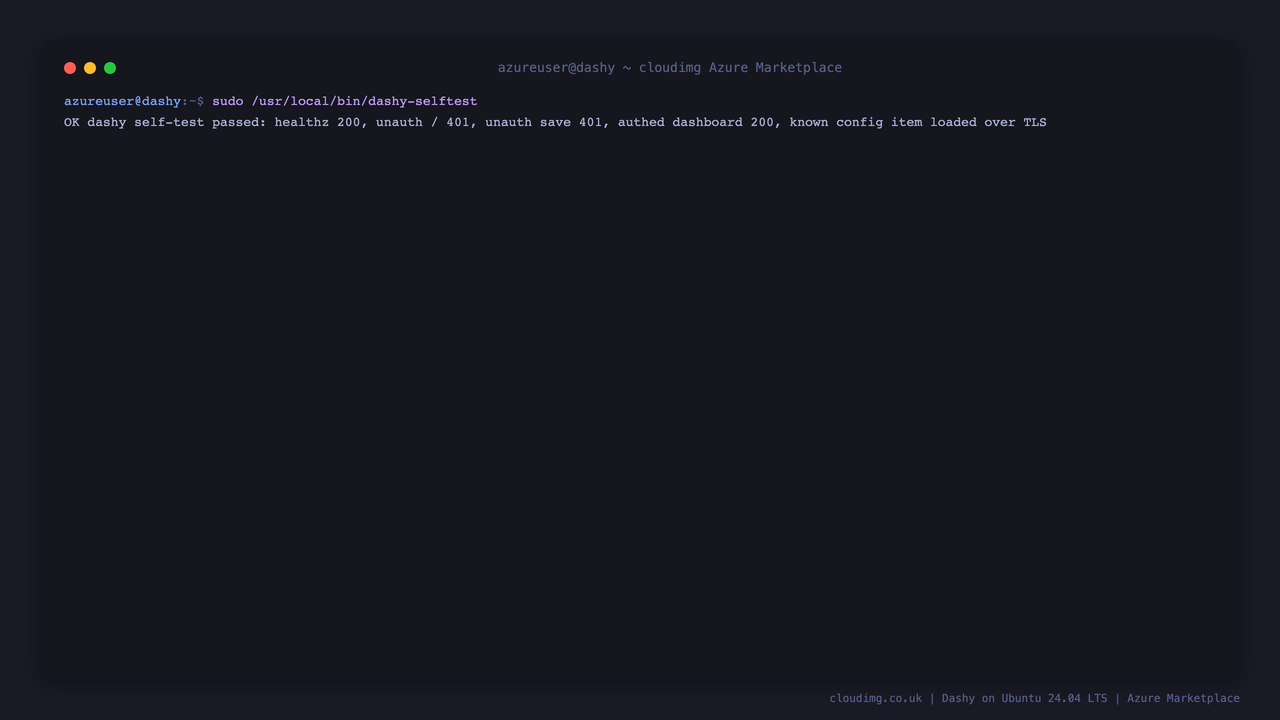Click 'known config item loaded over TLS' text
The width and height of the screenshot is (1280, 720).
pos(918,122)
